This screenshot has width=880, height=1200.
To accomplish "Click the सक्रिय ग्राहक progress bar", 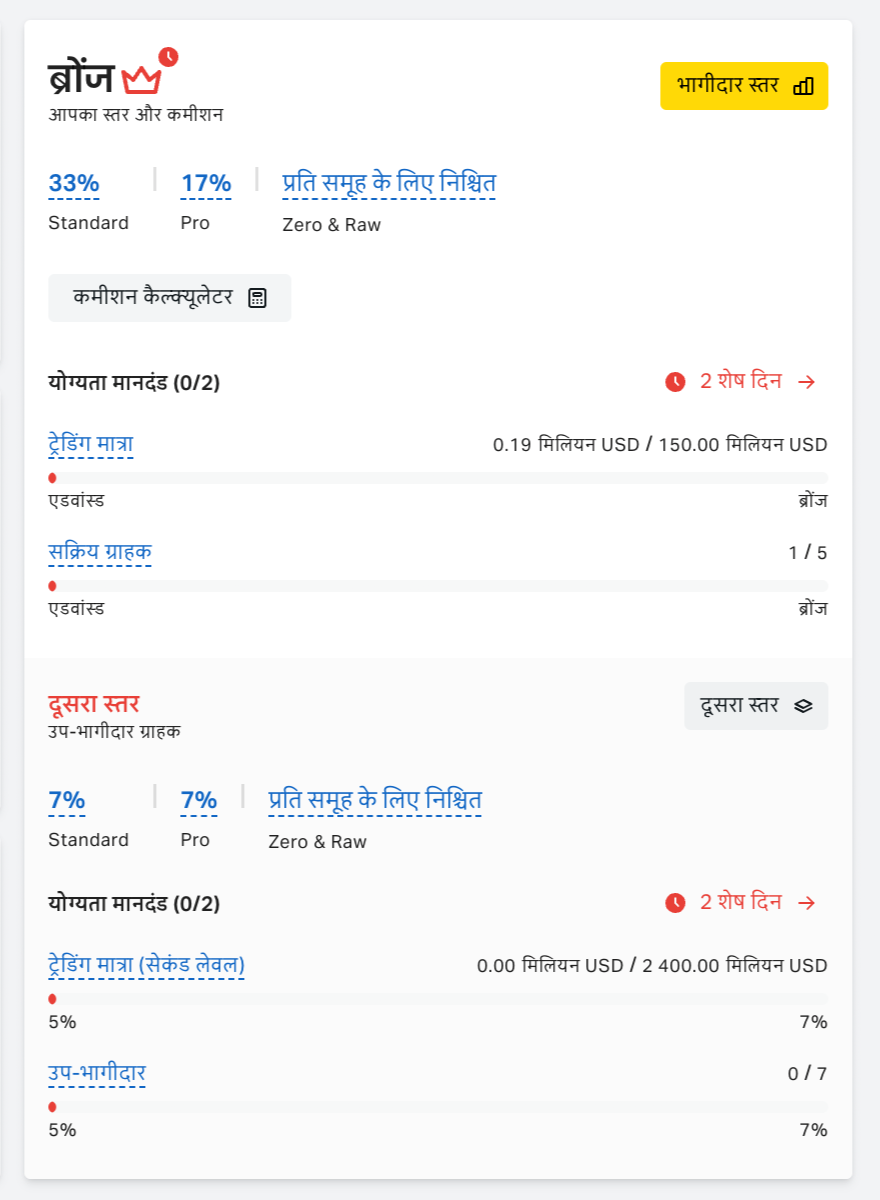I will coord(438,586).
